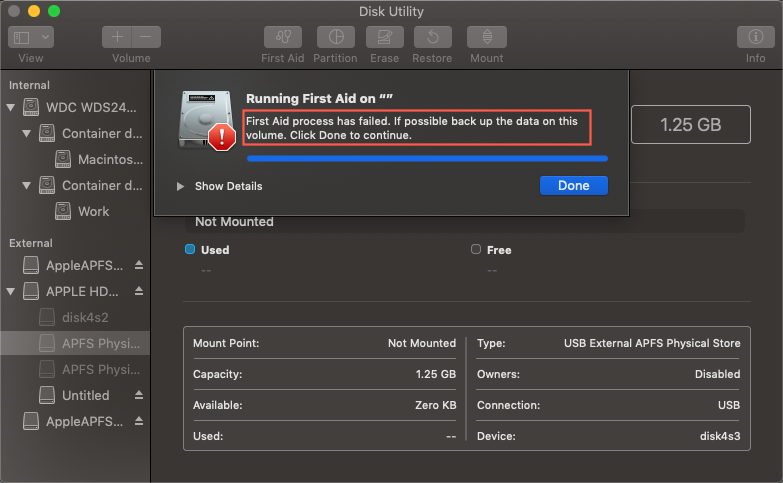Open the View dropdown menu

pos(31,38)
